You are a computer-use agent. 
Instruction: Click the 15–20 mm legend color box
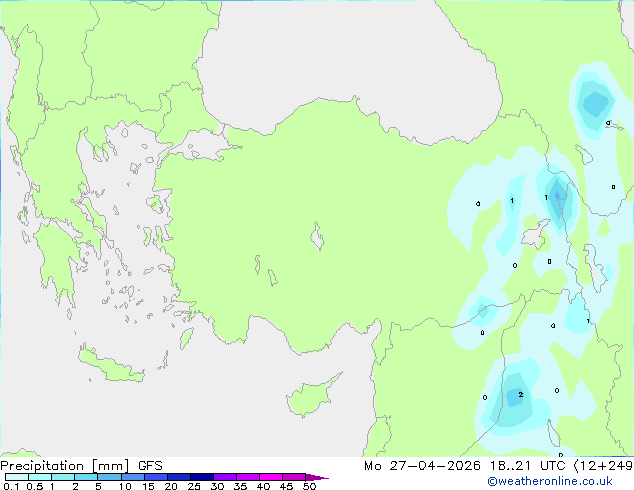155,477
